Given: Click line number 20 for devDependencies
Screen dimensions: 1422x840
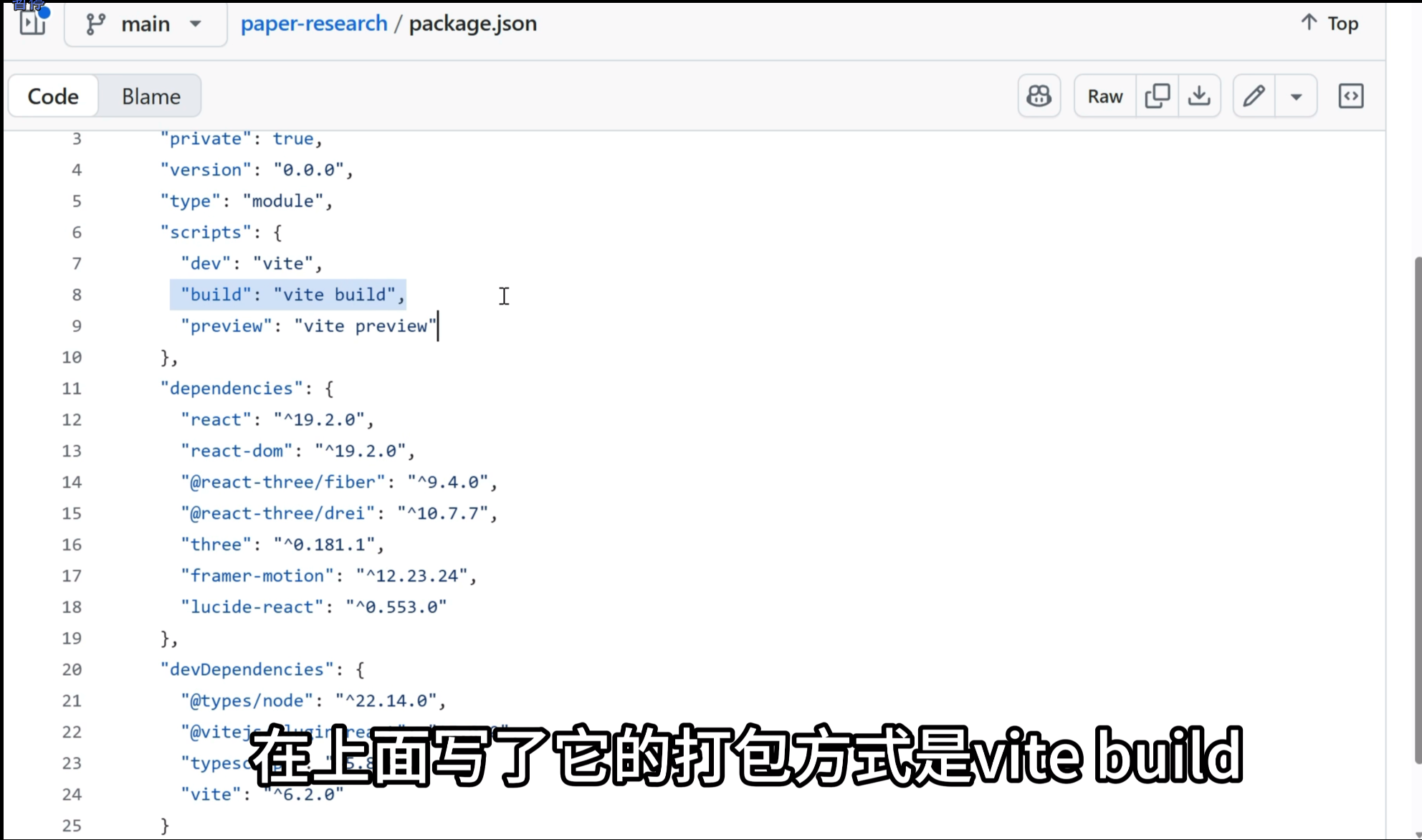Looking at the screenshot, I should click(x=72, y=669).
